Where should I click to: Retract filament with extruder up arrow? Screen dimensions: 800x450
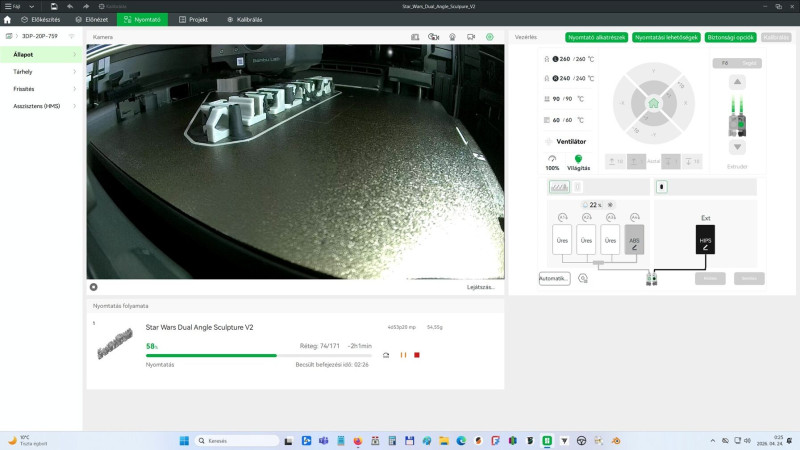pos(737,82)
